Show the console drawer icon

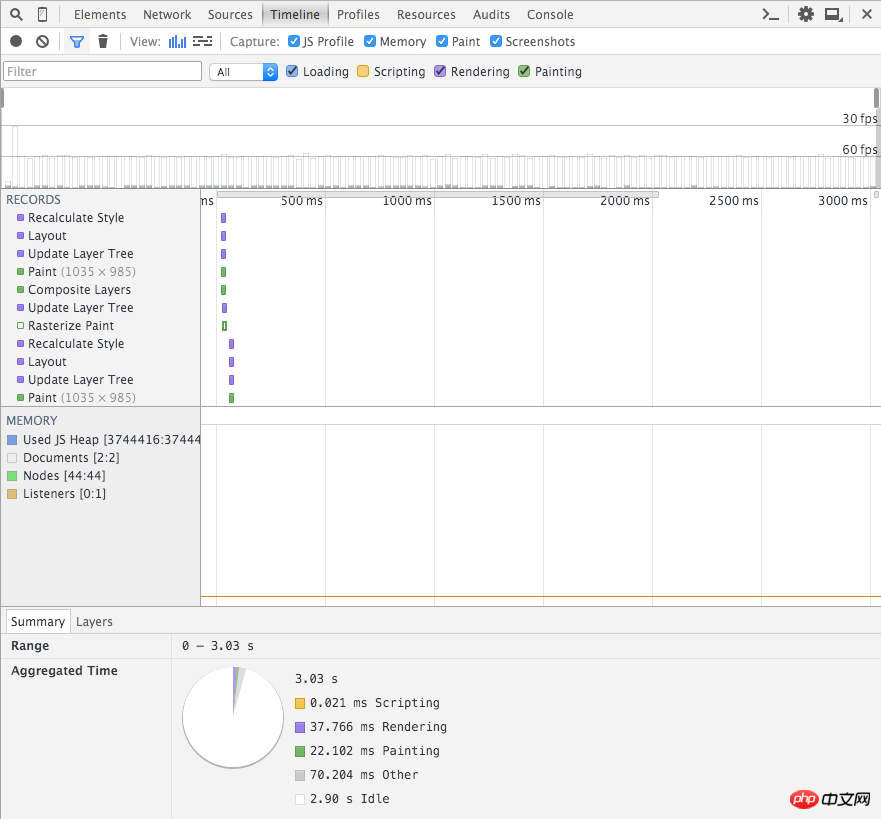point(770,14)
